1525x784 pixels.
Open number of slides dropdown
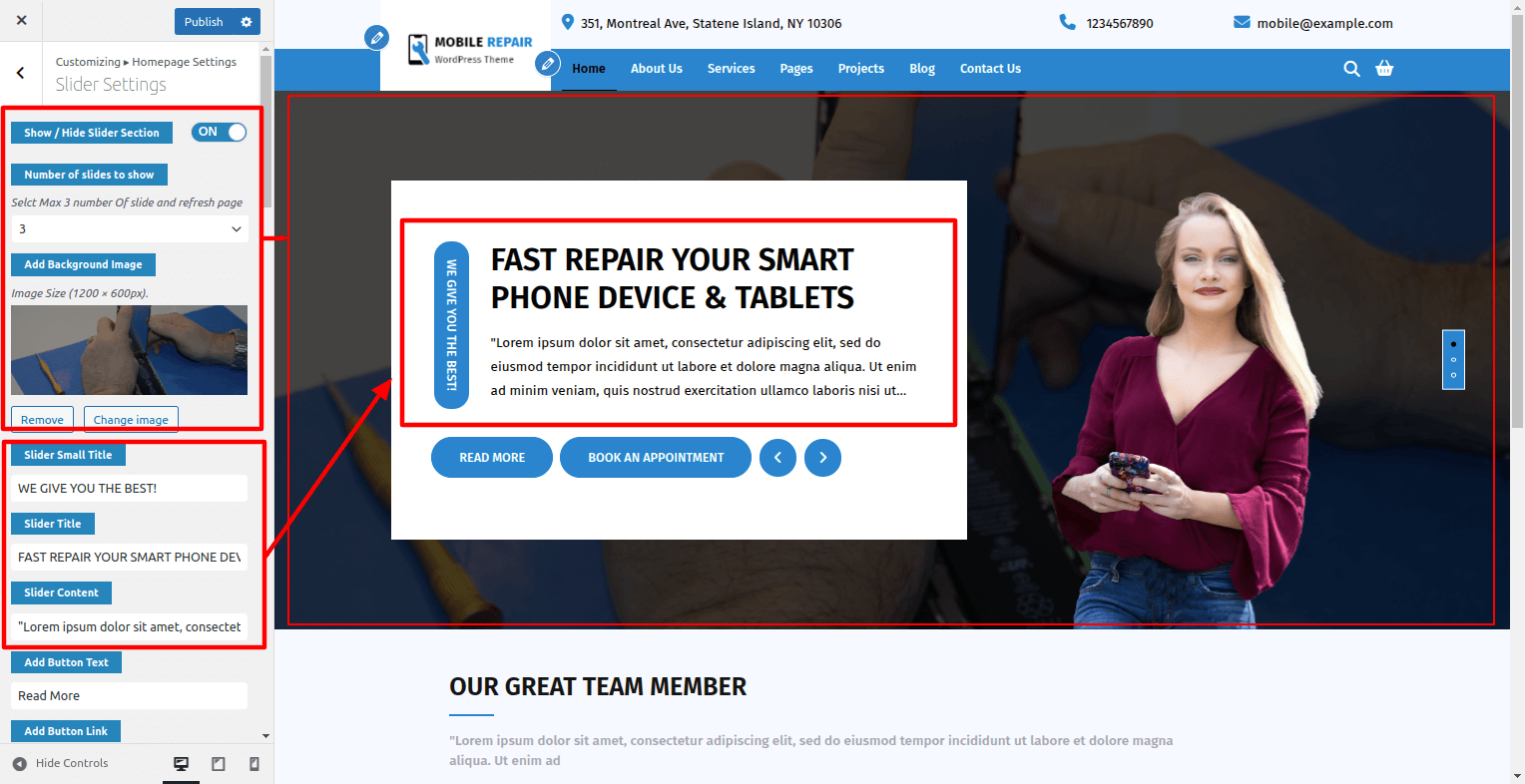pyautogui.click(x=130, y=229)
